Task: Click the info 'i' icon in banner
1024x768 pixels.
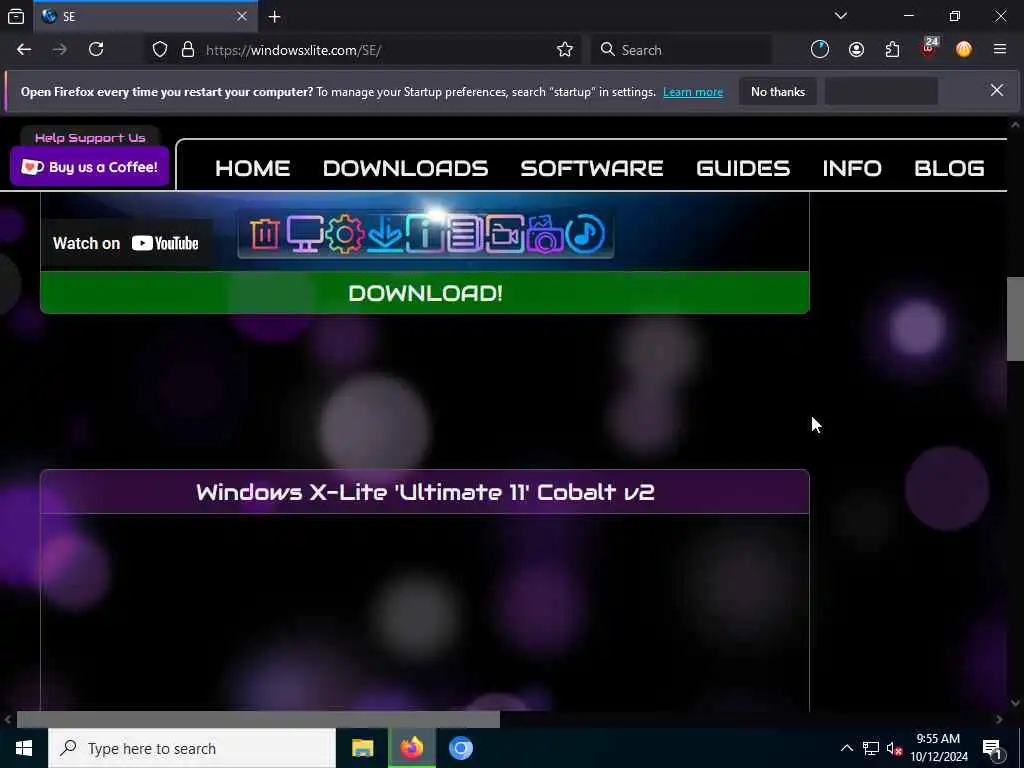Action: (424, 234)
